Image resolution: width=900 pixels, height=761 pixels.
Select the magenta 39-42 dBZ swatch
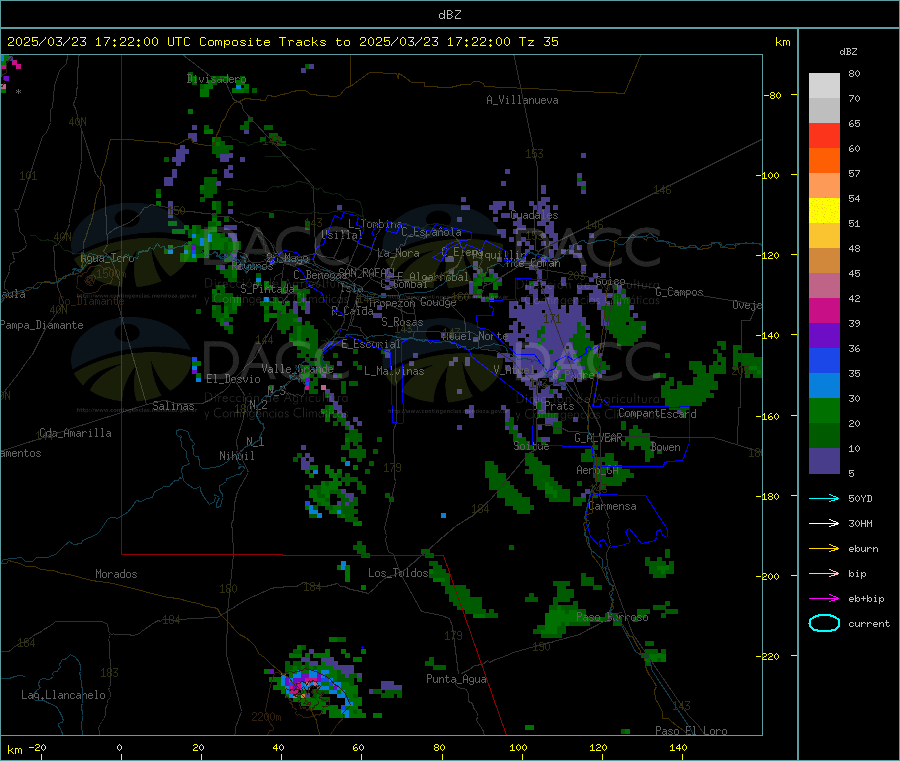824,310
